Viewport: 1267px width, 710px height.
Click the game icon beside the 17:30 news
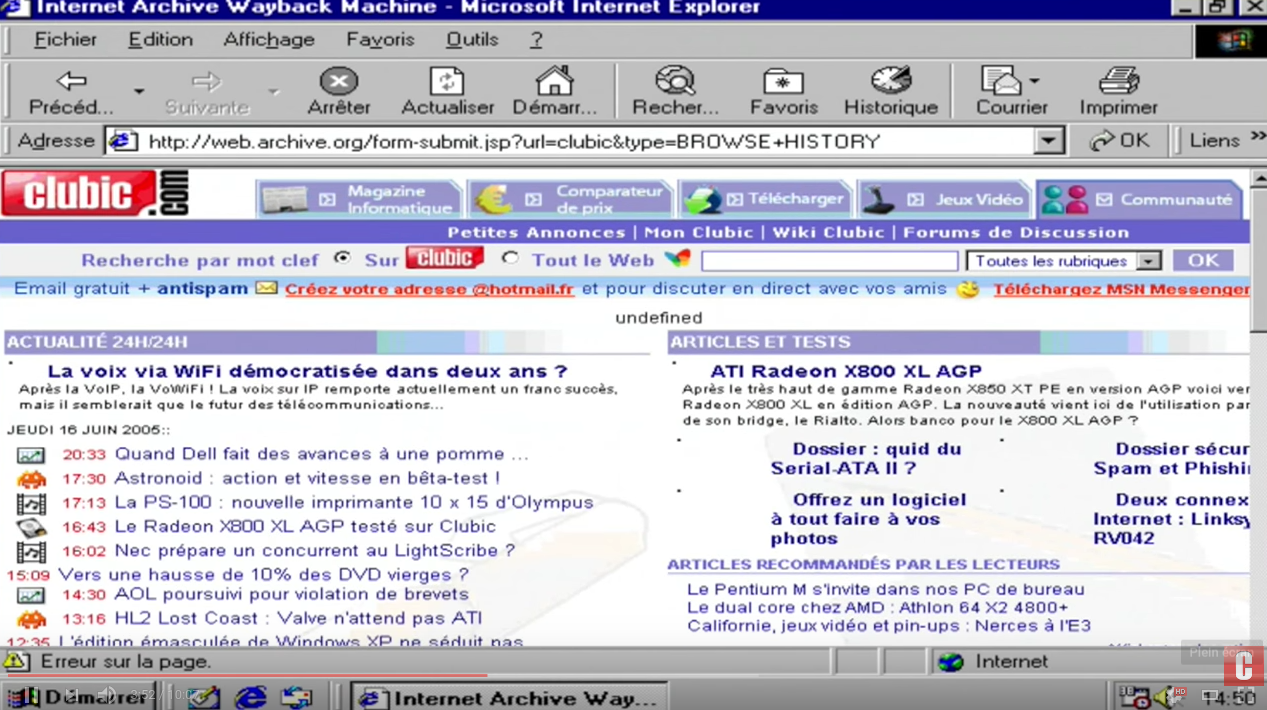31,479
